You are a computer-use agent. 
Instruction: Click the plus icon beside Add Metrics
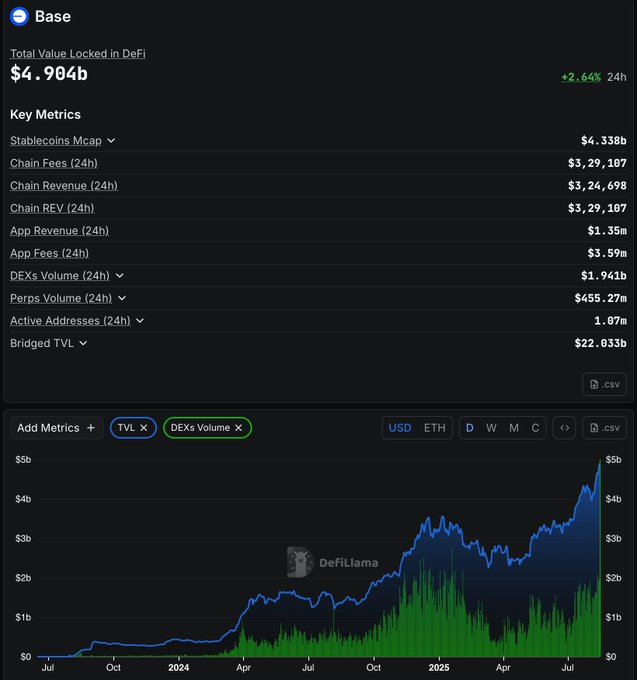coord(91,428)
